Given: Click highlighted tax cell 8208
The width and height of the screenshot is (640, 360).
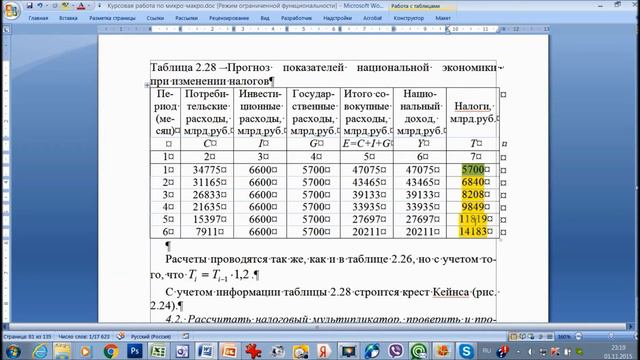Looking at the screenshot, I should point(473,194).
